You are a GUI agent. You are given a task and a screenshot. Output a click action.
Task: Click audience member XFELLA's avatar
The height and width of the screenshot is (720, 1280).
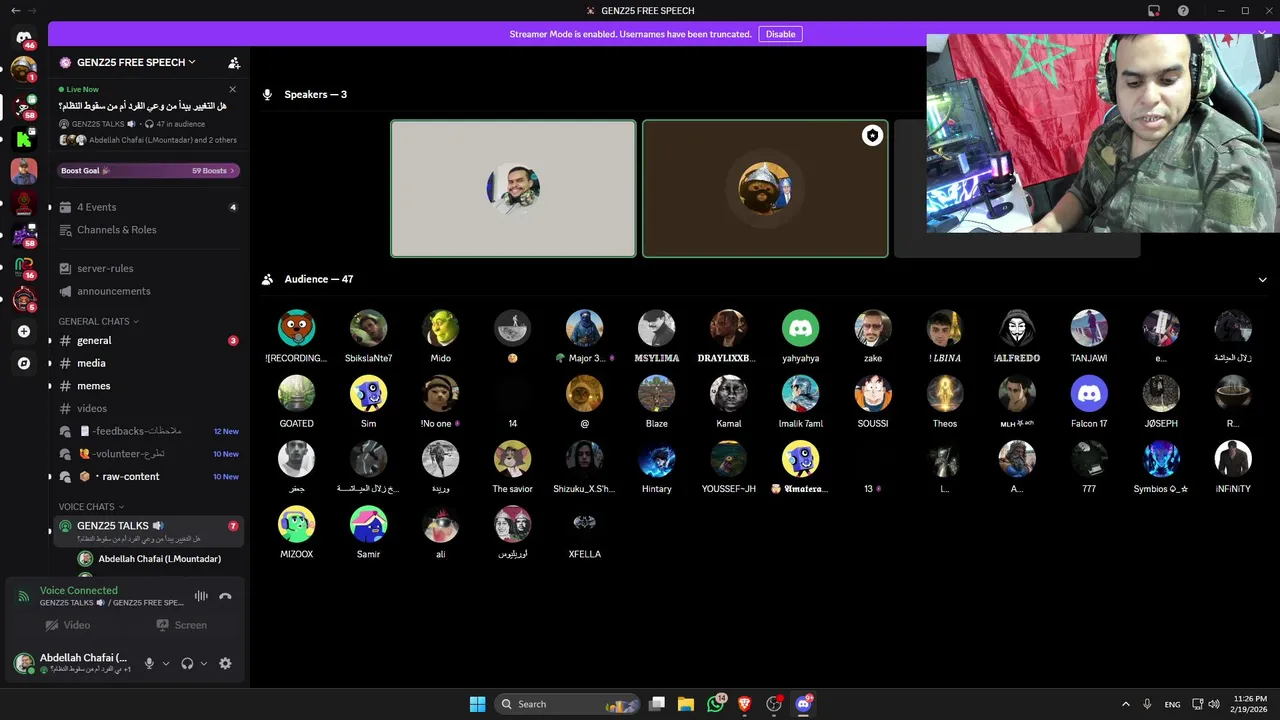coord(585,524)
